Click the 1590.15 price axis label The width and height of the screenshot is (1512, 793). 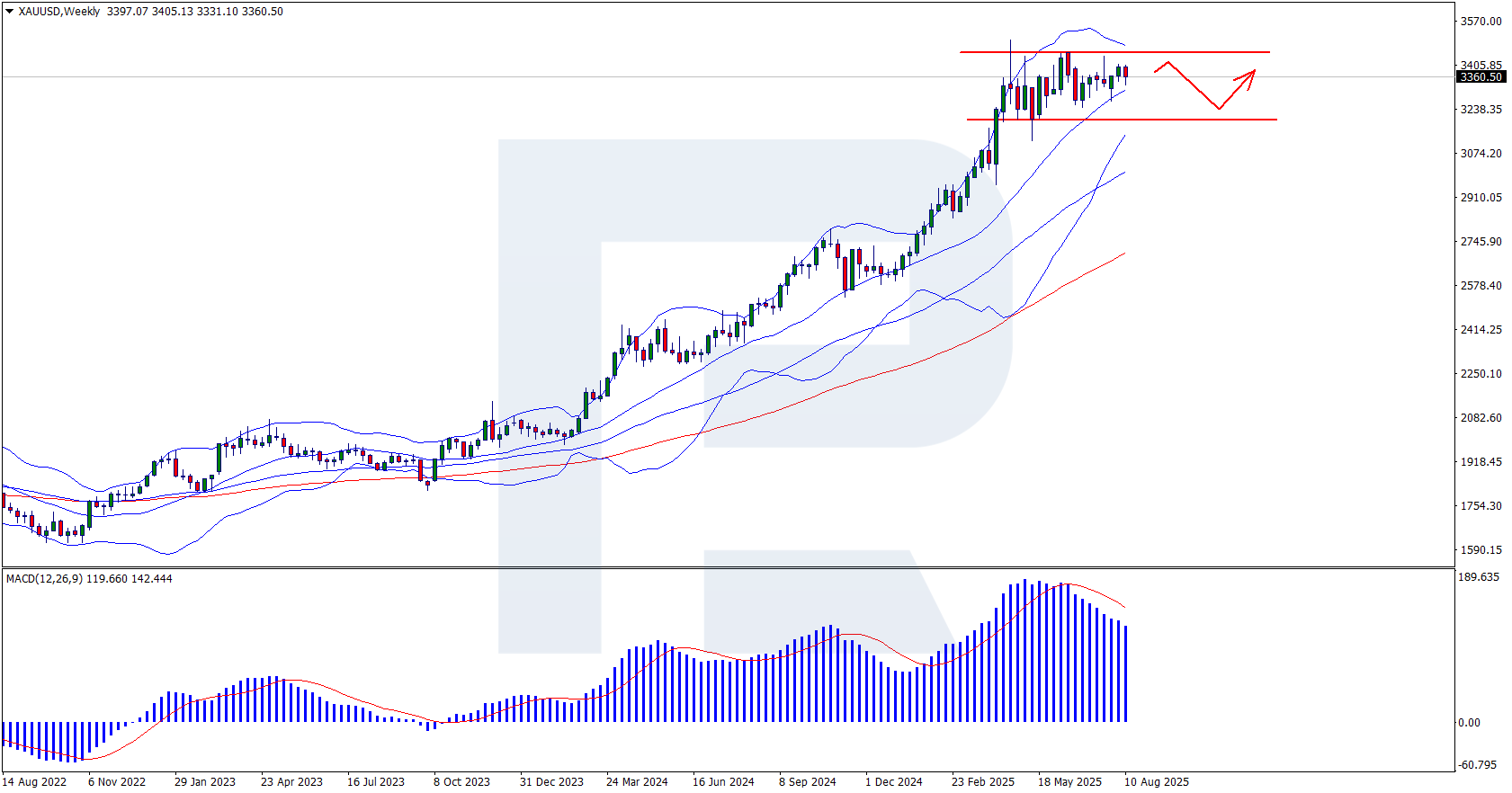(1481, 550)
